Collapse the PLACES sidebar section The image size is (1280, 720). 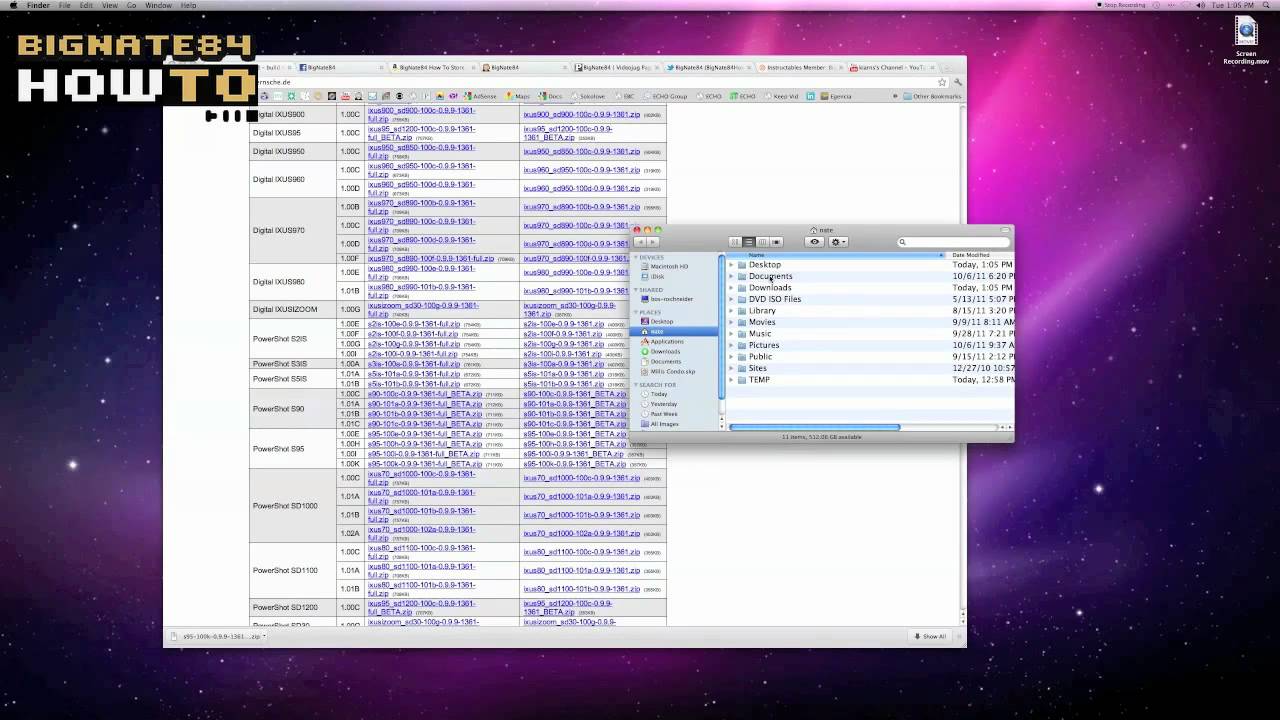[x=637, y=312]
